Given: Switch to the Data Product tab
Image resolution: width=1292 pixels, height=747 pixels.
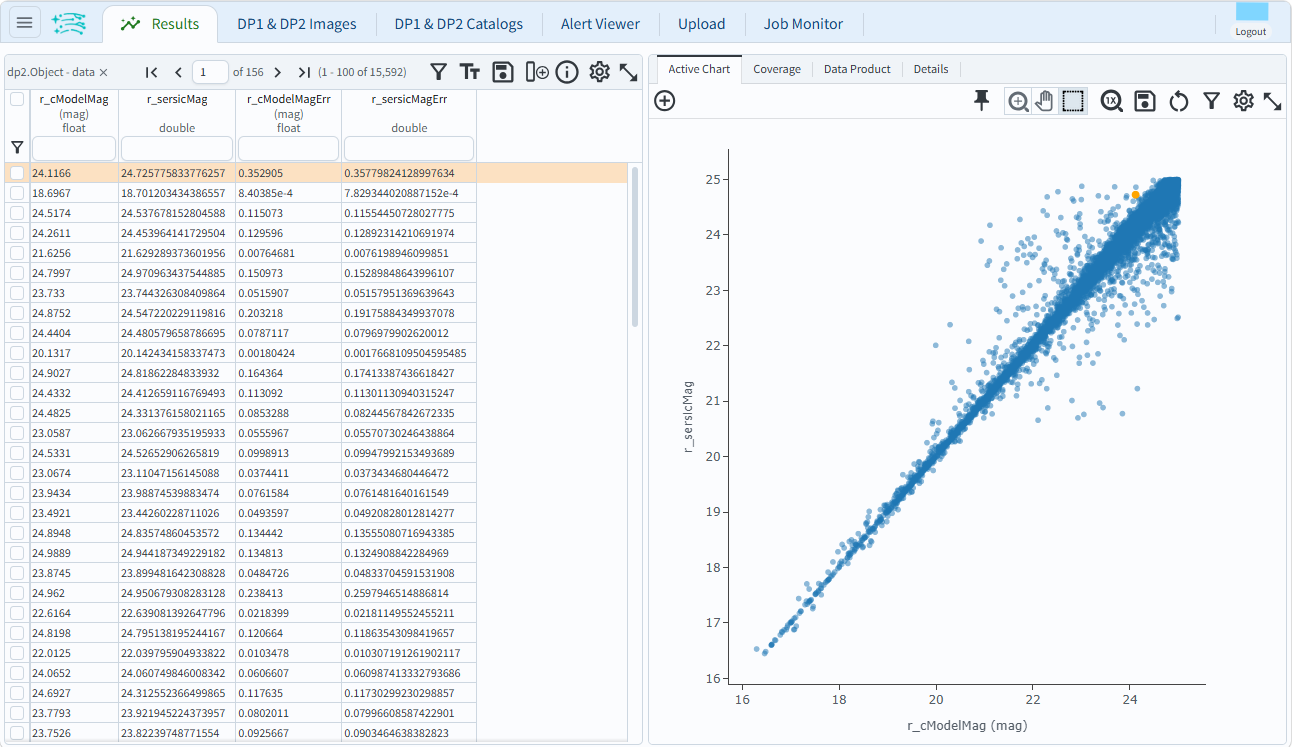Looking at the screenshot, I should (857, 69).
